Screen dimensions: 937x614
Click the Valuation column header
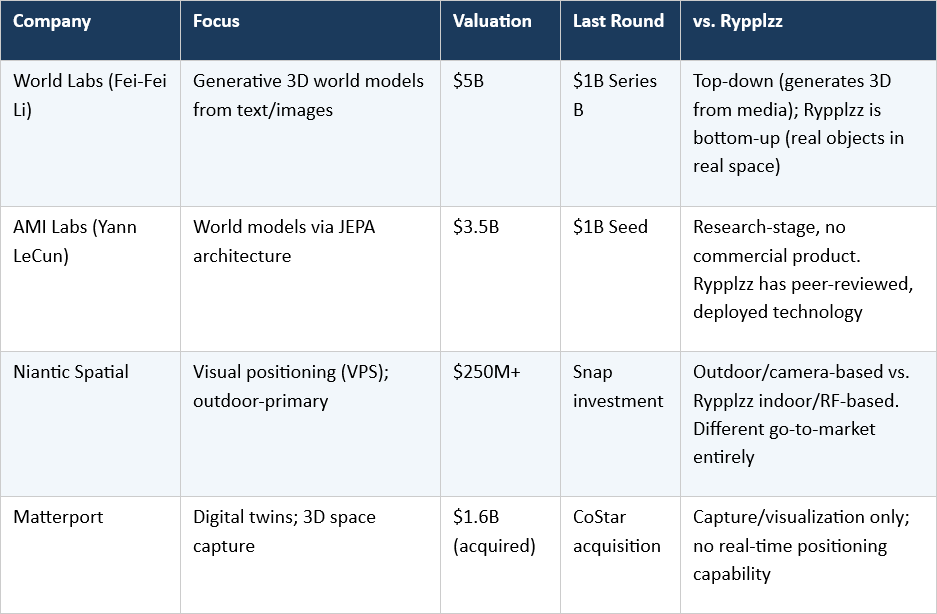(x=492, y=22)
